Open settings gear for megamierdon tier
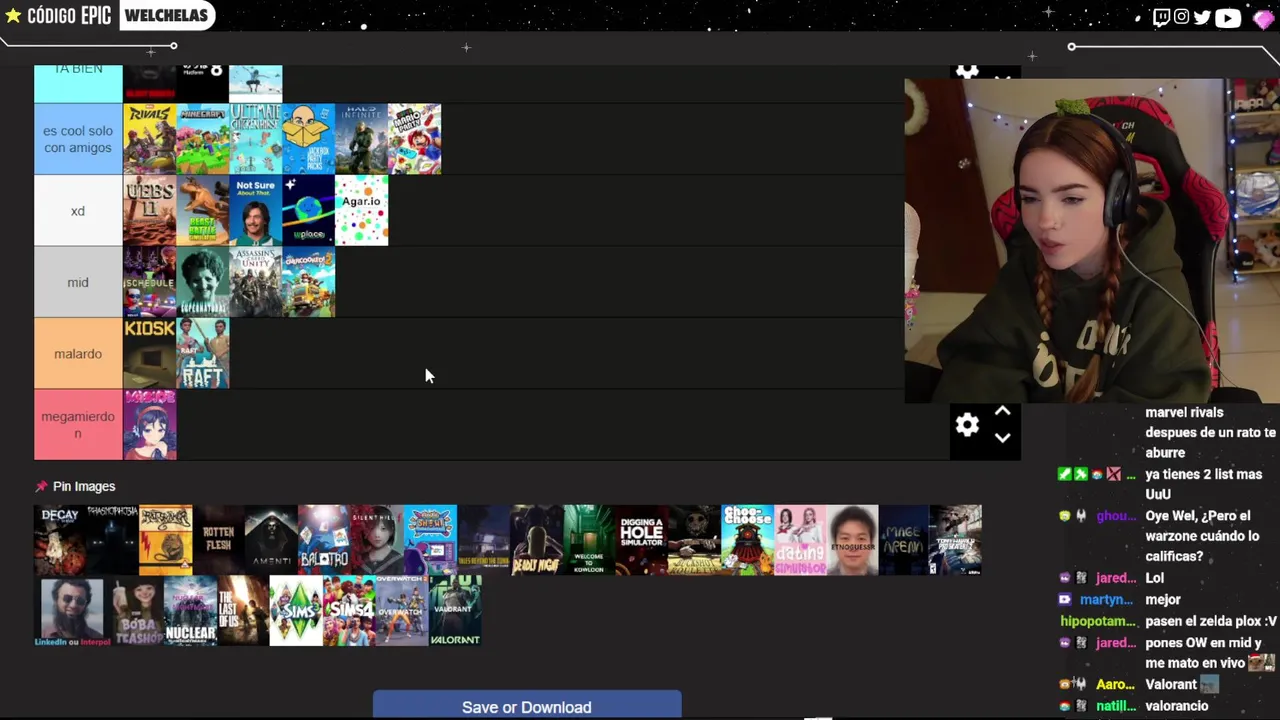Image resolution: width=1280 pixels, height=720 pixels. pyautogui.click(x=967, y=425)
